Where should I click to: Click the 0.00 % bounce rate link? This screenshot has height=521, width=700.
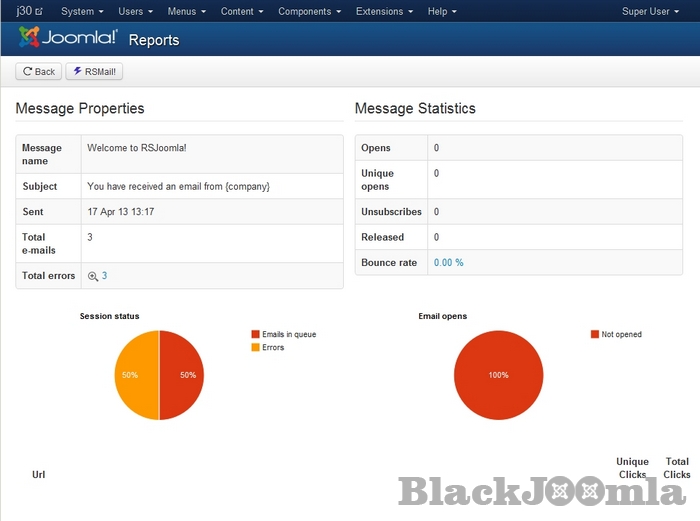(x=448, y=262)
